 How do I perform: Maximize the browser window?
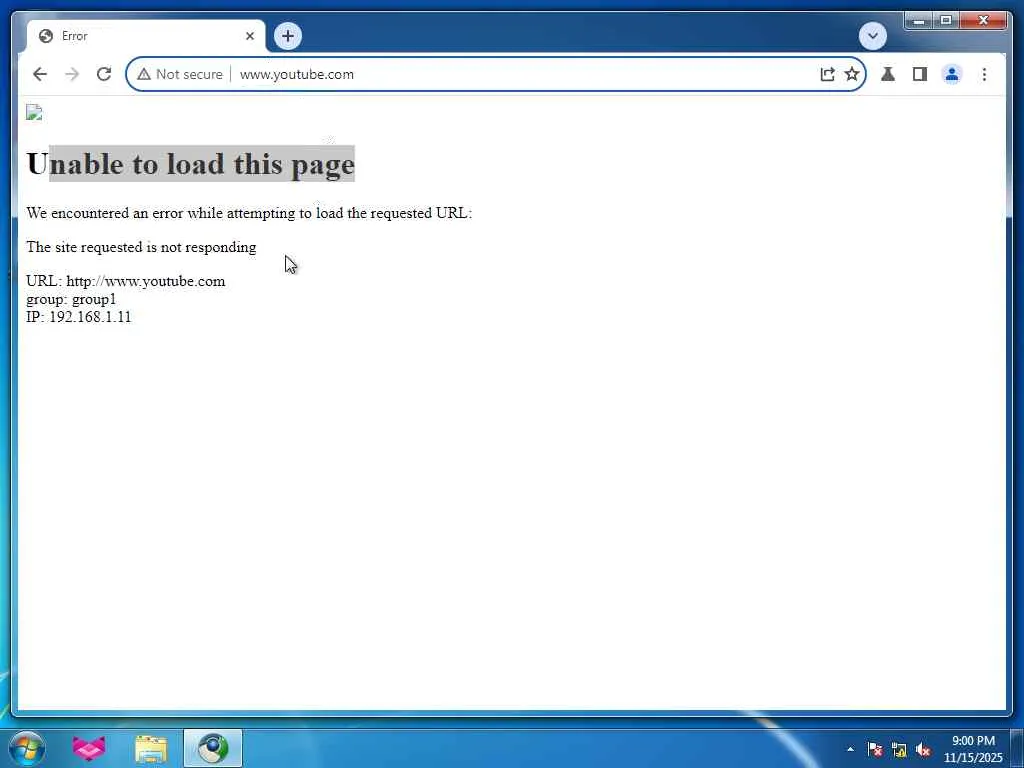pos(946,21)
